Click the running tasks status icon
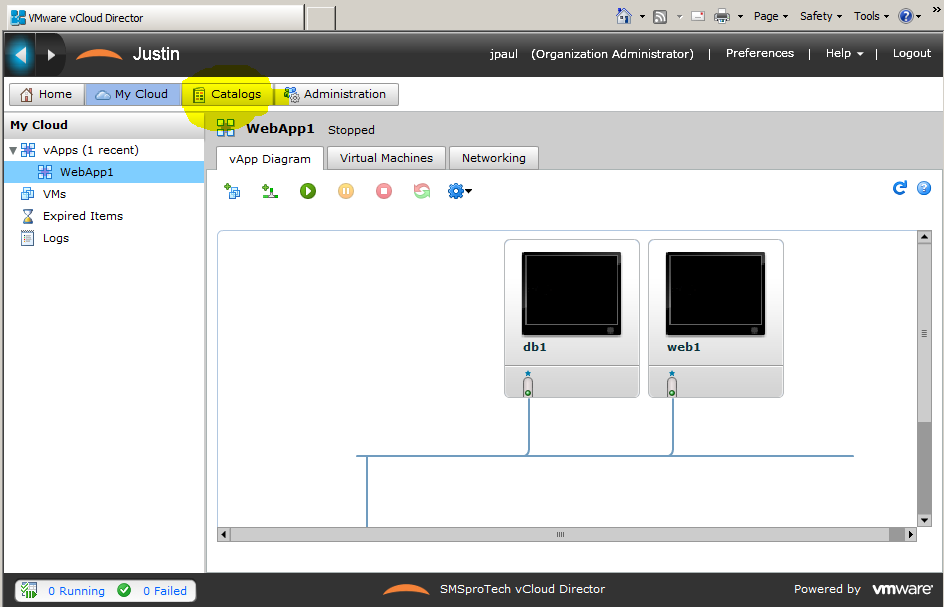The width and height of the screenshot is (944, 607). [x=29, y=590]
